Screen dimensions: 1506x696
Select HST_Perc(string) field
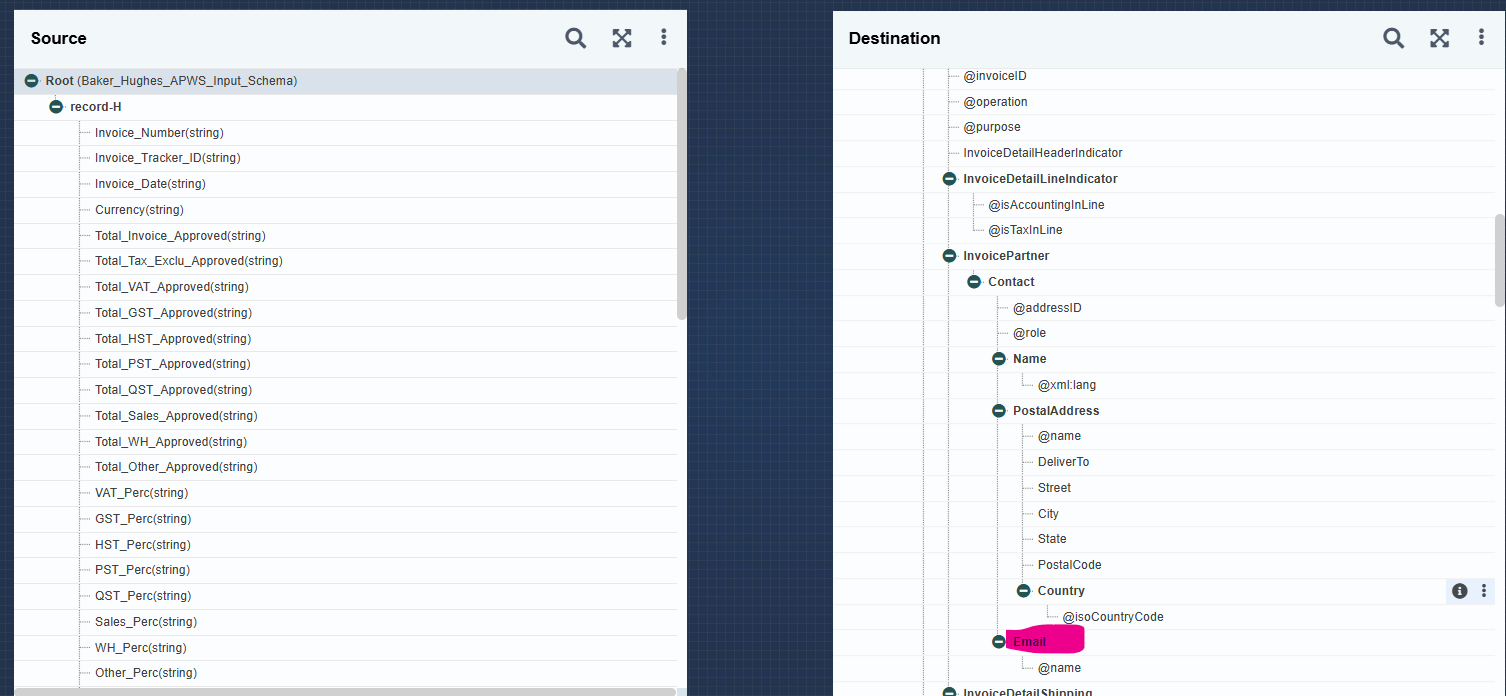coord(142,545)
